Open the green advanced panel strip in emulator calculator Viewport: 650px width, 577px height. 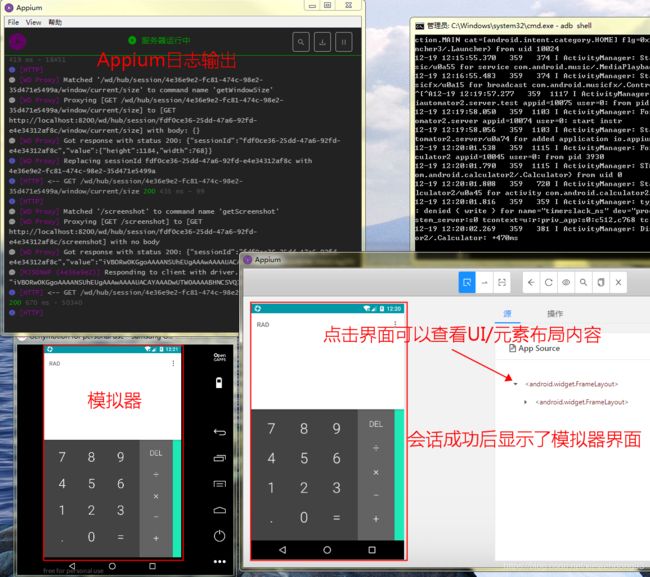pyautogui.click(x=177, y=498)
